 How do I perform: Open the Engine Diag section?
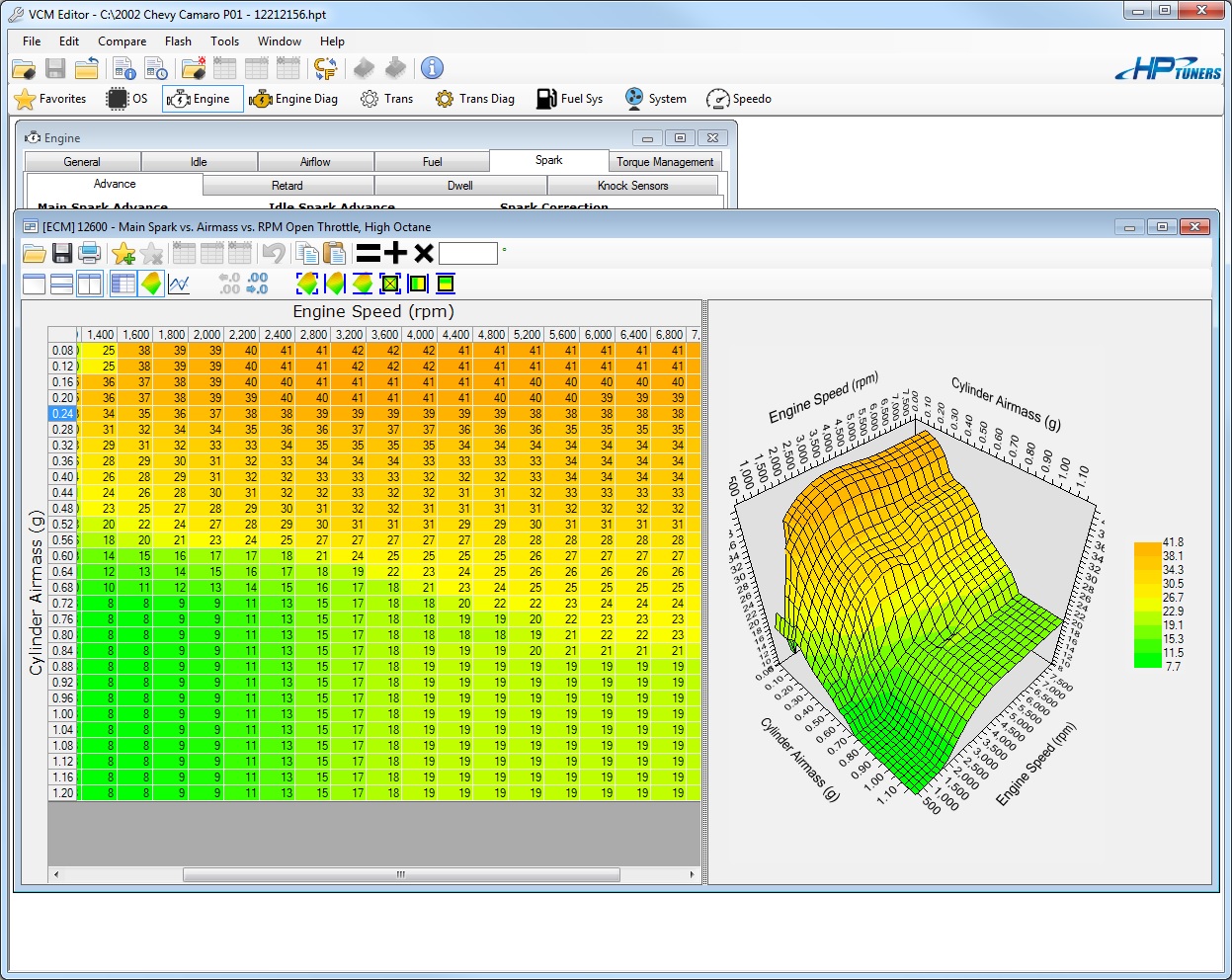(293, 99)
